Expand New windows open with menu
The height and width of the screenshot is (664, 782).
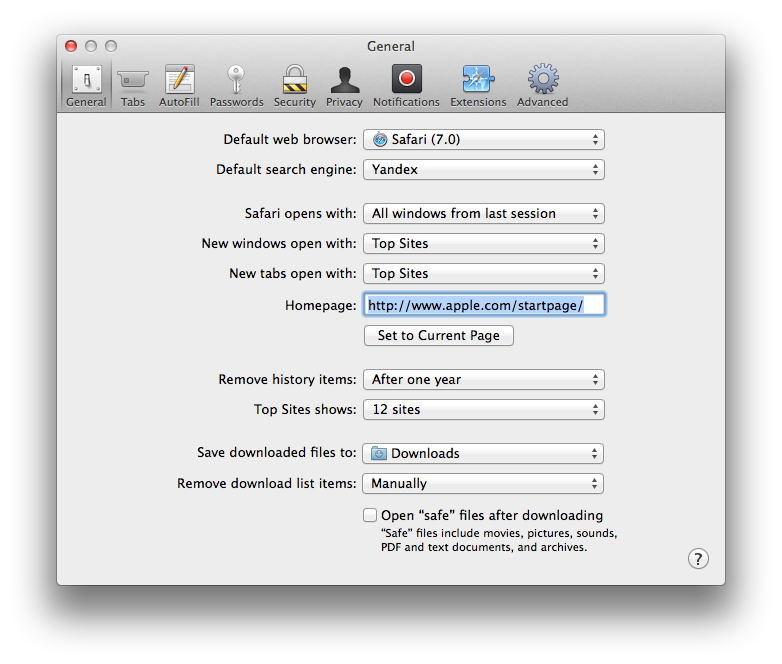point(484,243)
